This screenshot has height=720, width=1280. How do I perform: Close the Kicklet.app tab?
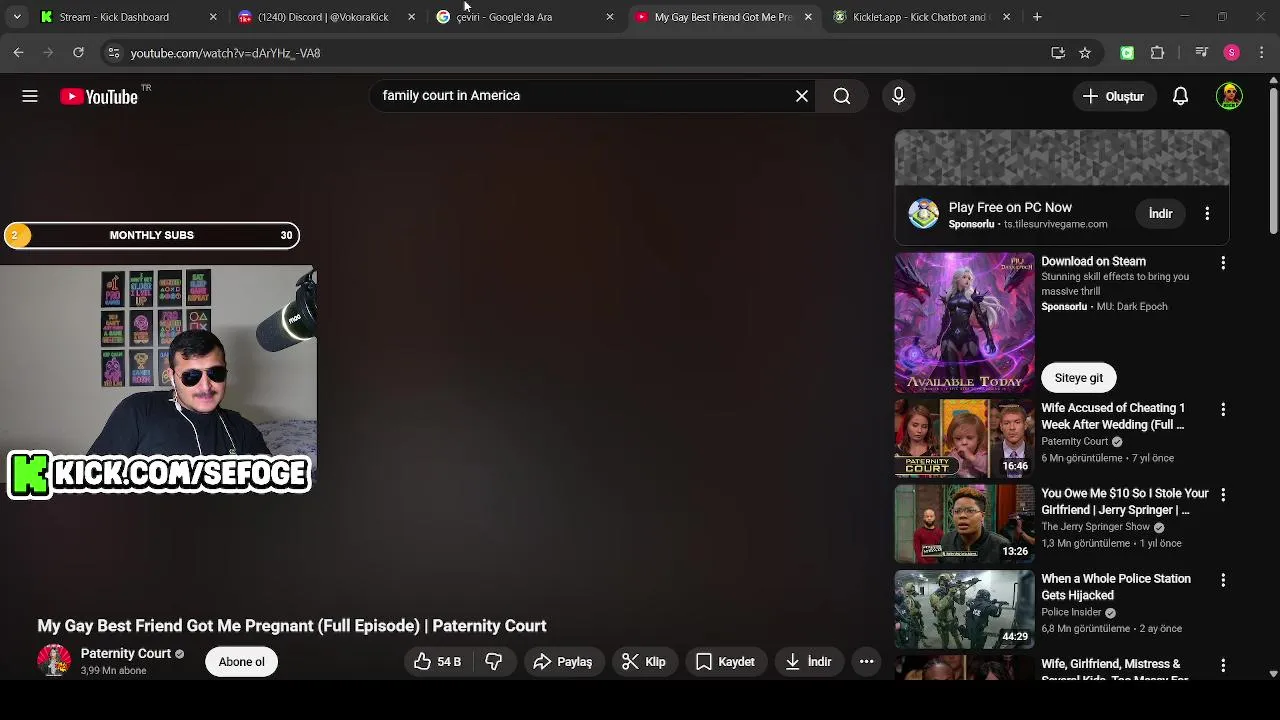[1006, 17]
